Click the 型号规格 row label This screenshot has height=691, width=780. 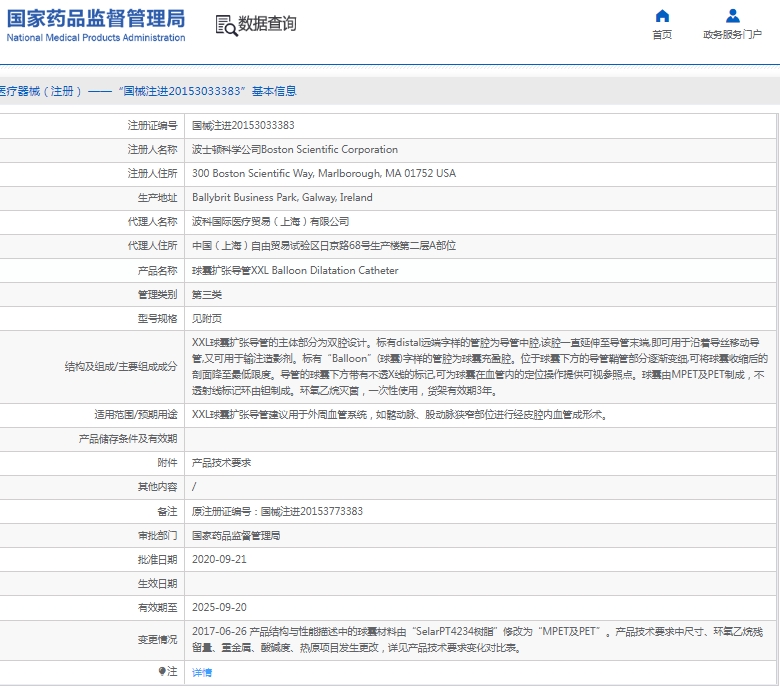coord(157,318)
